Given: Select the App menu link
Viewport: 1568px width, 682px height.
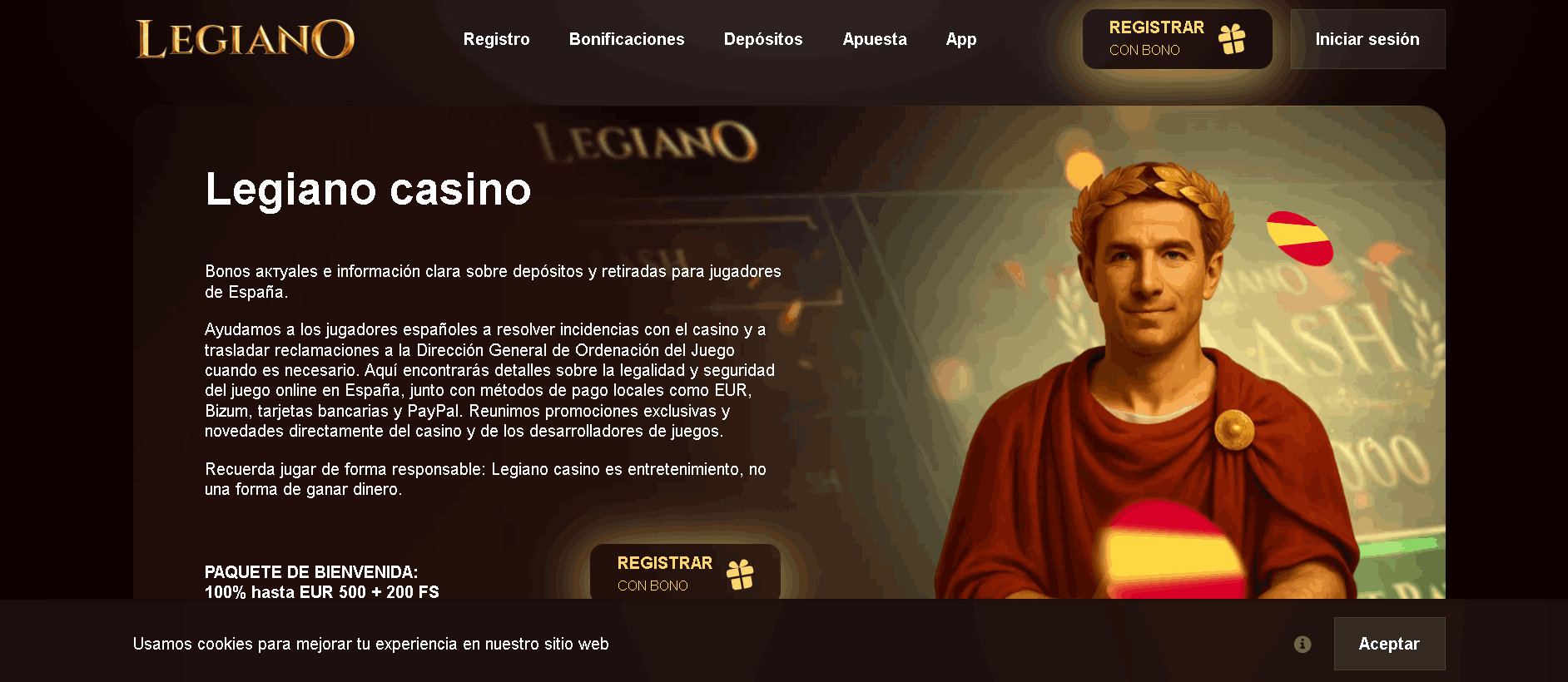Looking at the screenshot, I should point(961,39).
